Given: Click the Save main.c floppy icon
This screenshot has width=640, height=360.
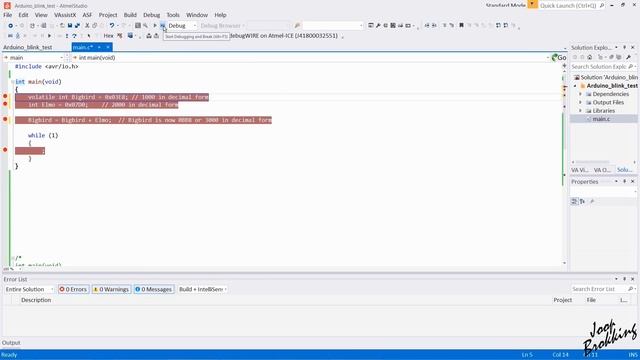Looking at the screenshot, I should (70, 25).
